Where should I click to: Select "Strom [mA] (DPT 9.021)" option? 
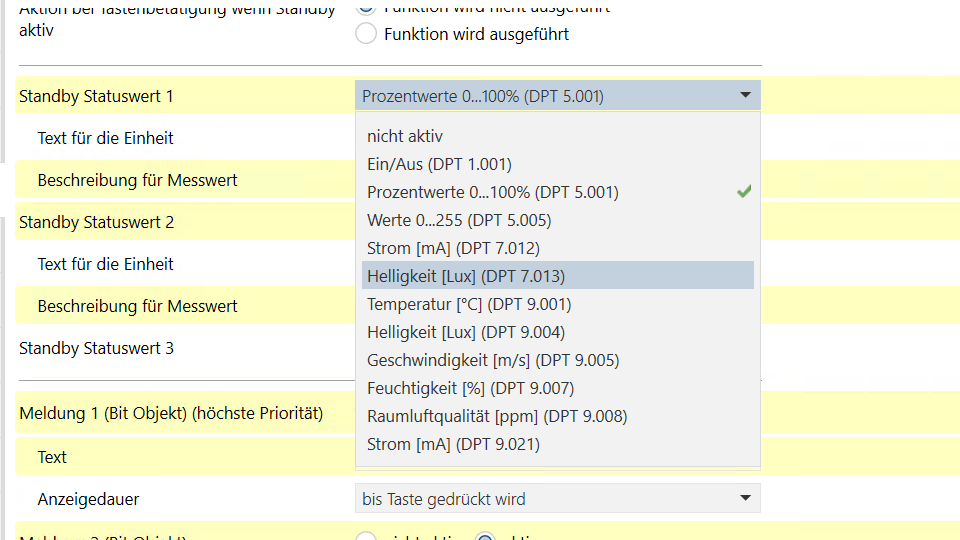[x=453, y=444]
